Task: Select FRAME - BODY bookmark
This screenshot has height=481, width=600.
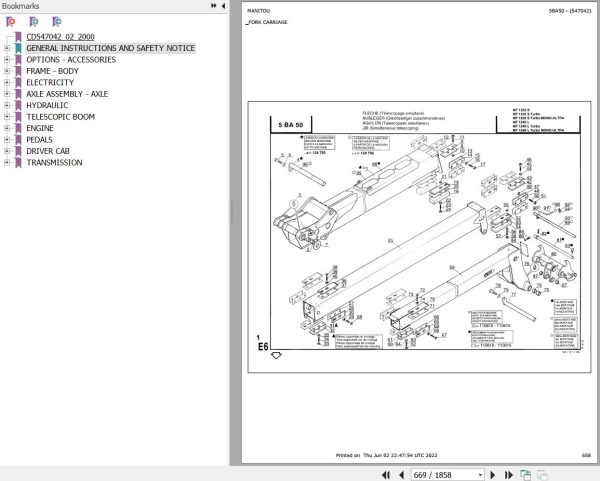Action: (52, 71)
